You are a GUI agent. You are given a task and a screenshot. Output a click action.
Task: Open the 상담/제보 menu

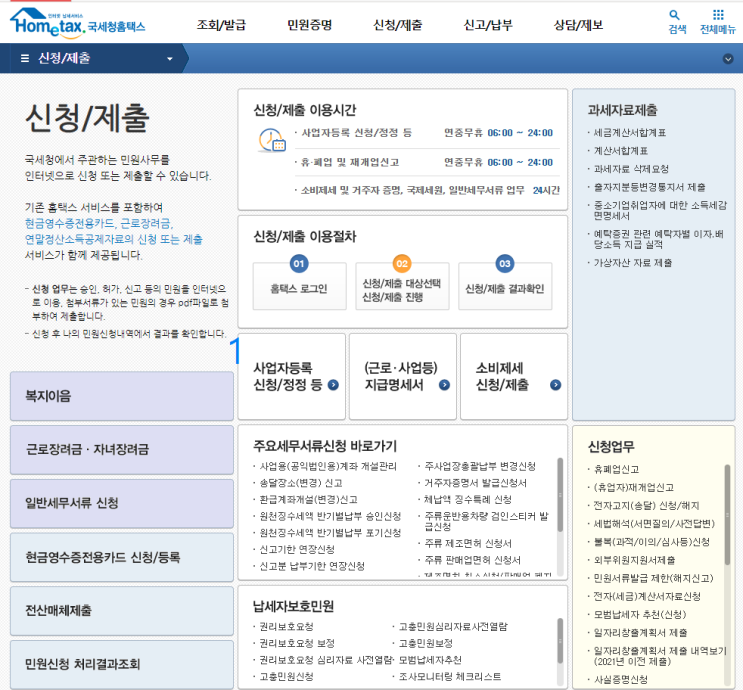tap(579, 25)
